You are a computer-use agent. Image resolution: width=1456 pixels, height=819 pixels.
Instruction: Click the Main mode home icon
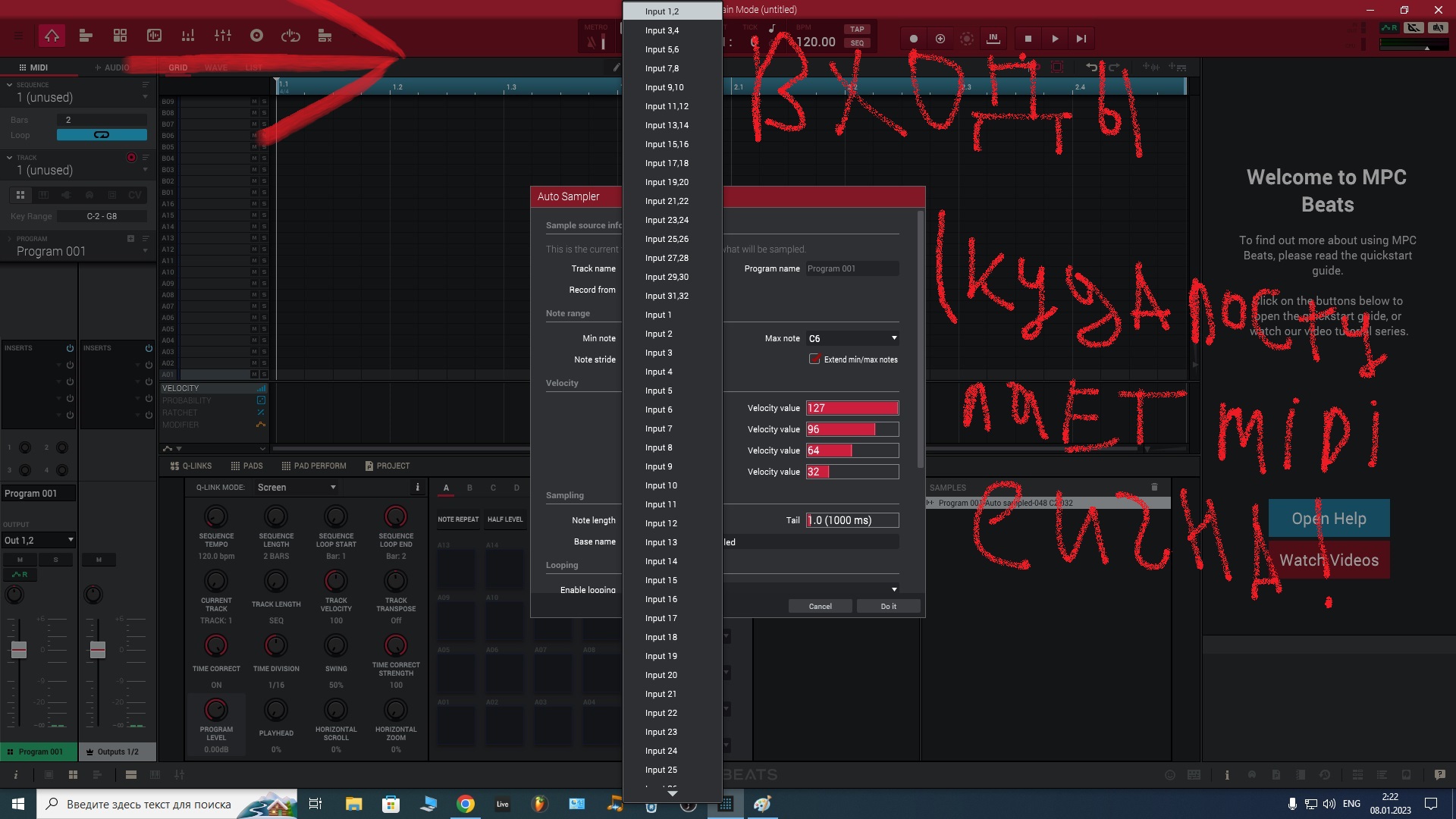point(52,36)
